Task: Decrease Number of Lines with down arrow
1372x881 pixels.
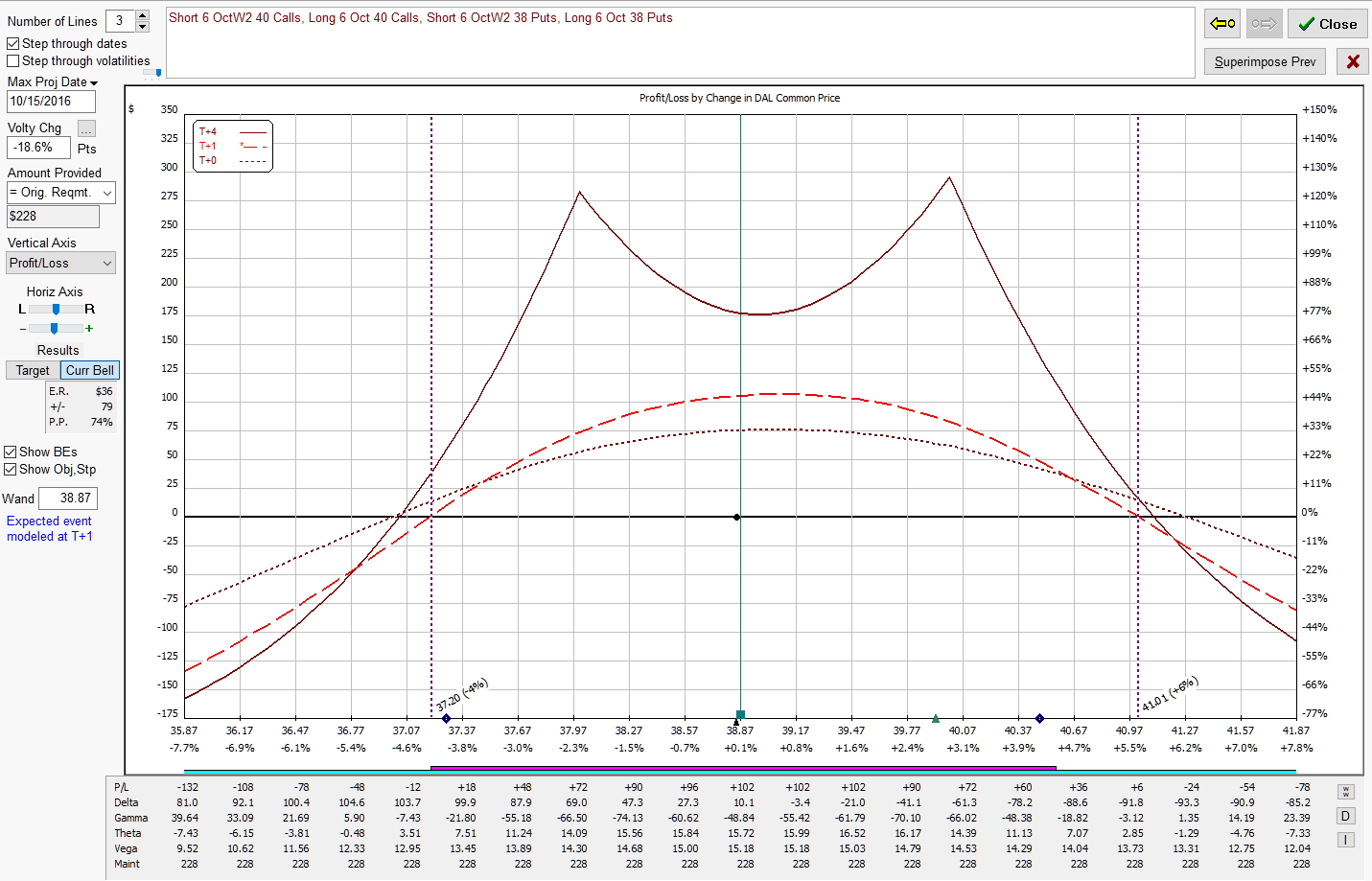Action: pyautogui.click(x=143, y=26)
